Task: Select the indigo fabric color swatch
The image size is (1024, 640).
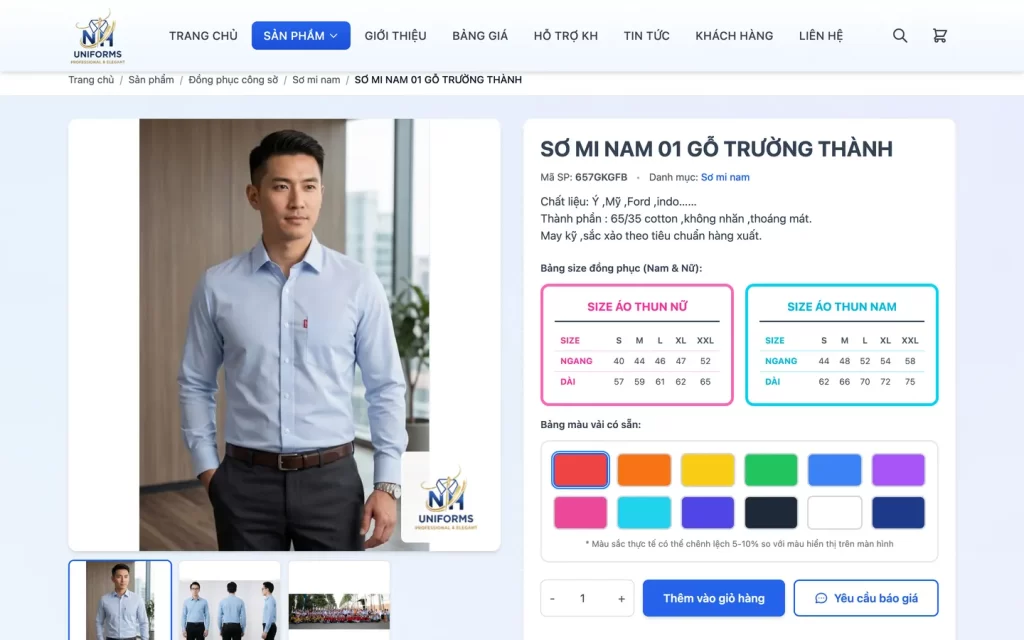Action: (708, 512)
